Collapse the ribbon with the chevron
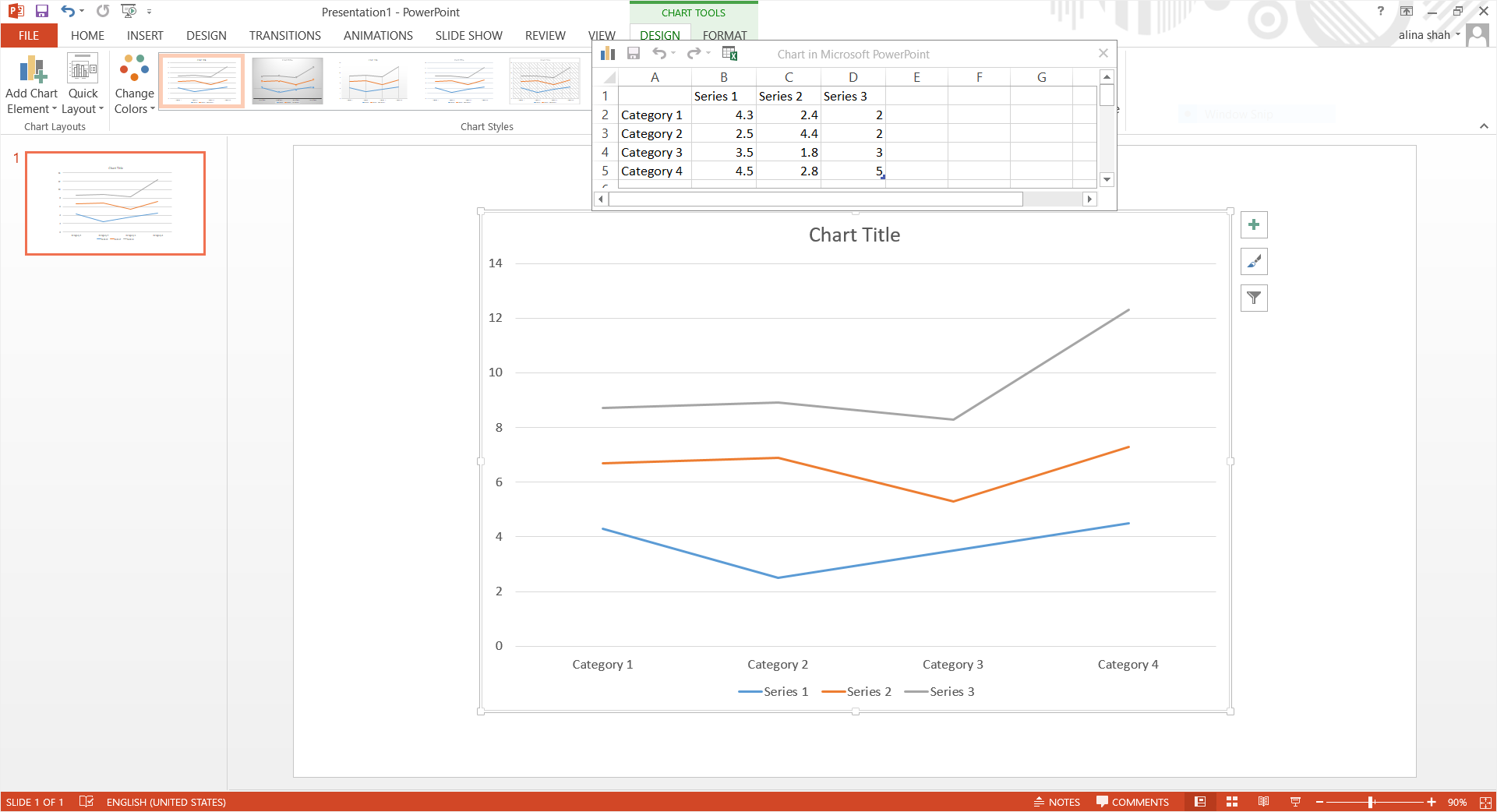The width and height of the screenshot is (1497, 812). pos(1482,126)
